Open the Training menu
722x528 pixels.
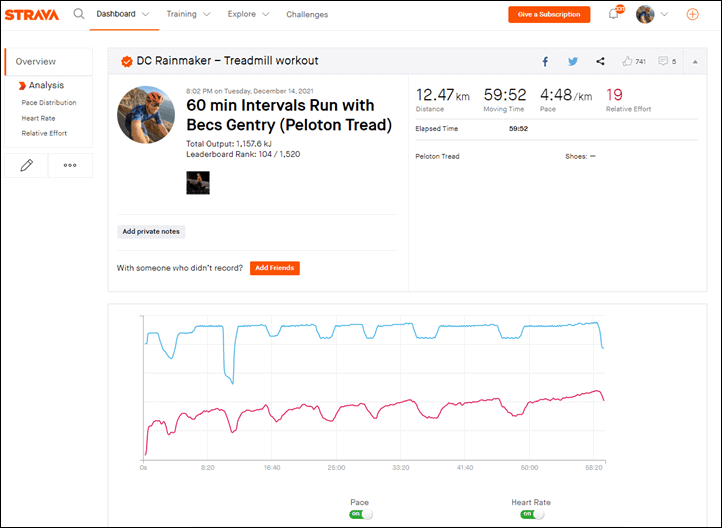(181, 14)
